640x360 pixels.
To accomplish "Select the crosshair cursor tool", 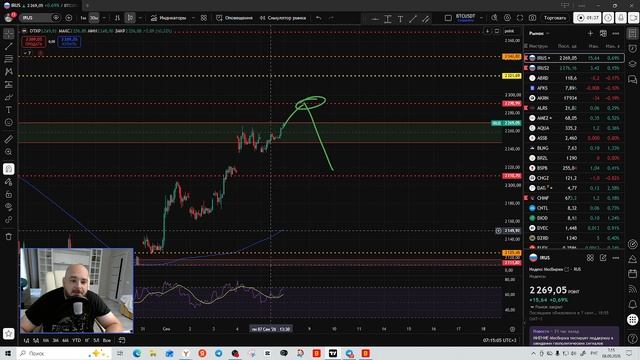I will (x=9, y=34).
